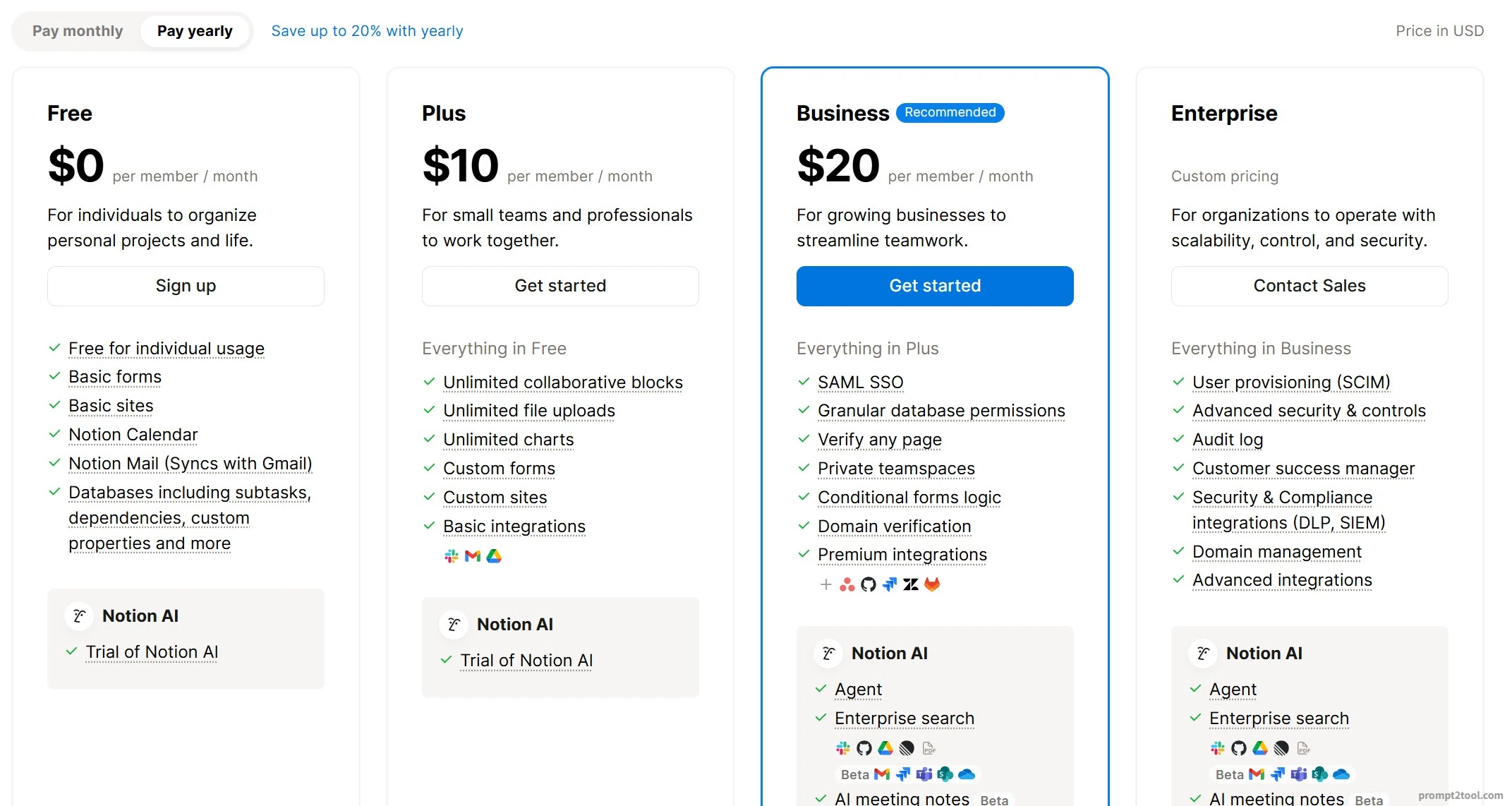The image size is (1512, 806).
Task: Click the Slack icon under Basic integrations
Action: click(x=452, y=556)
